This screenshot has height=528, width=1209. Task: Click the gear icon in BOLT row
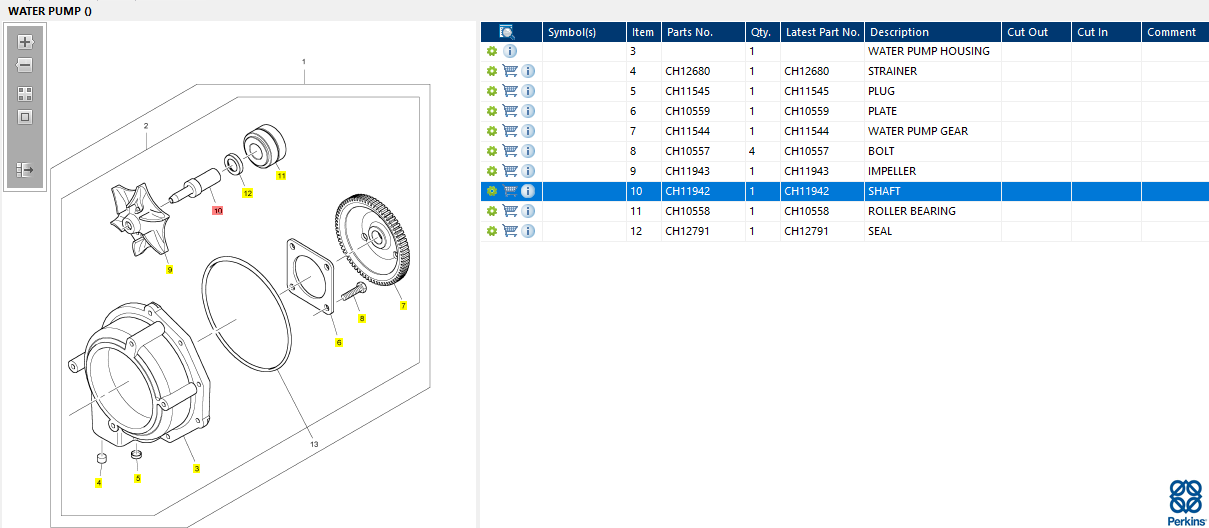coord(492,151)
